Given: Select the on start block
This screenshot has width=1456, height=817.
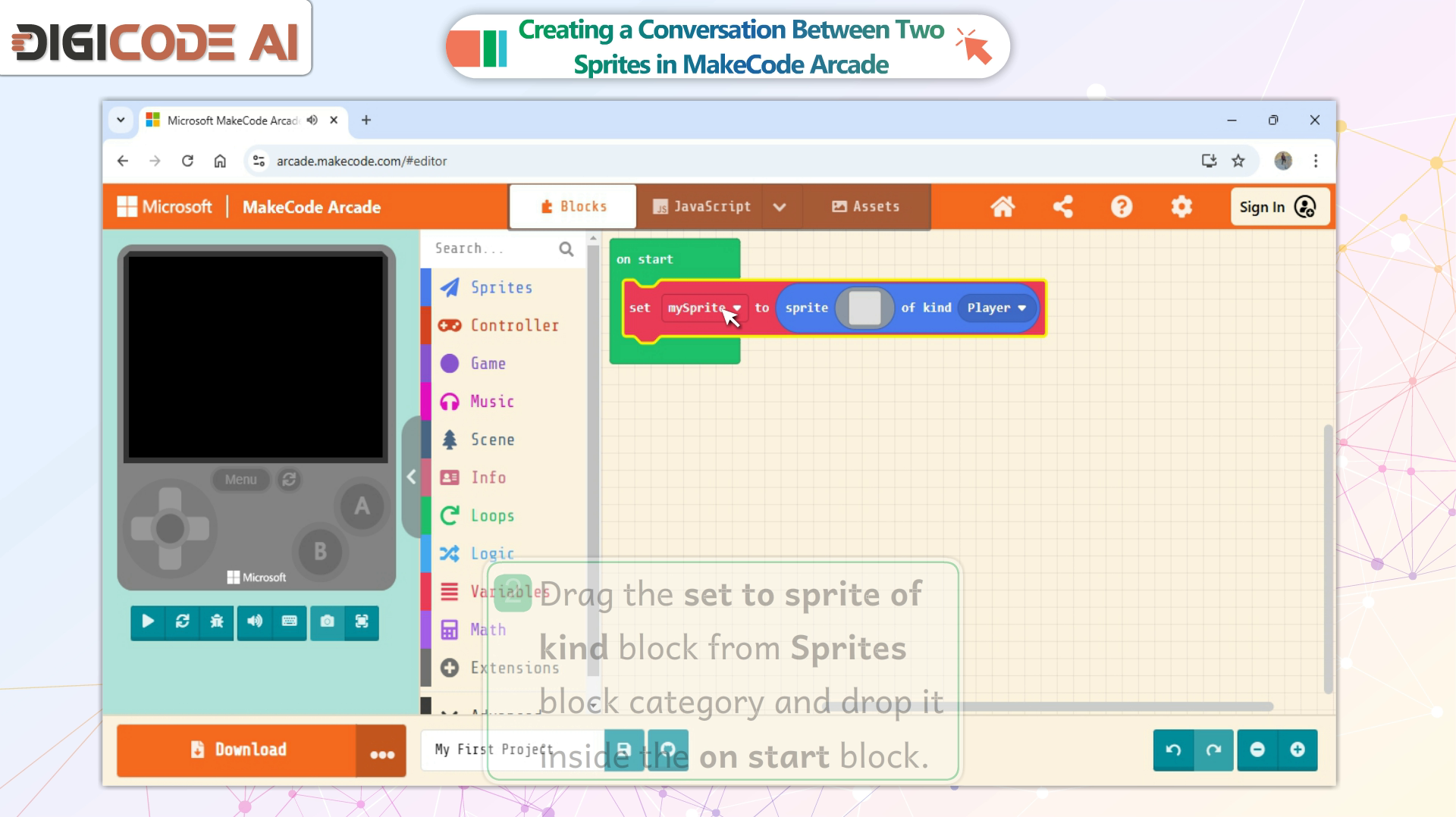Looking at the screenshot, I should pyautogui.click(x=645, y=259).
